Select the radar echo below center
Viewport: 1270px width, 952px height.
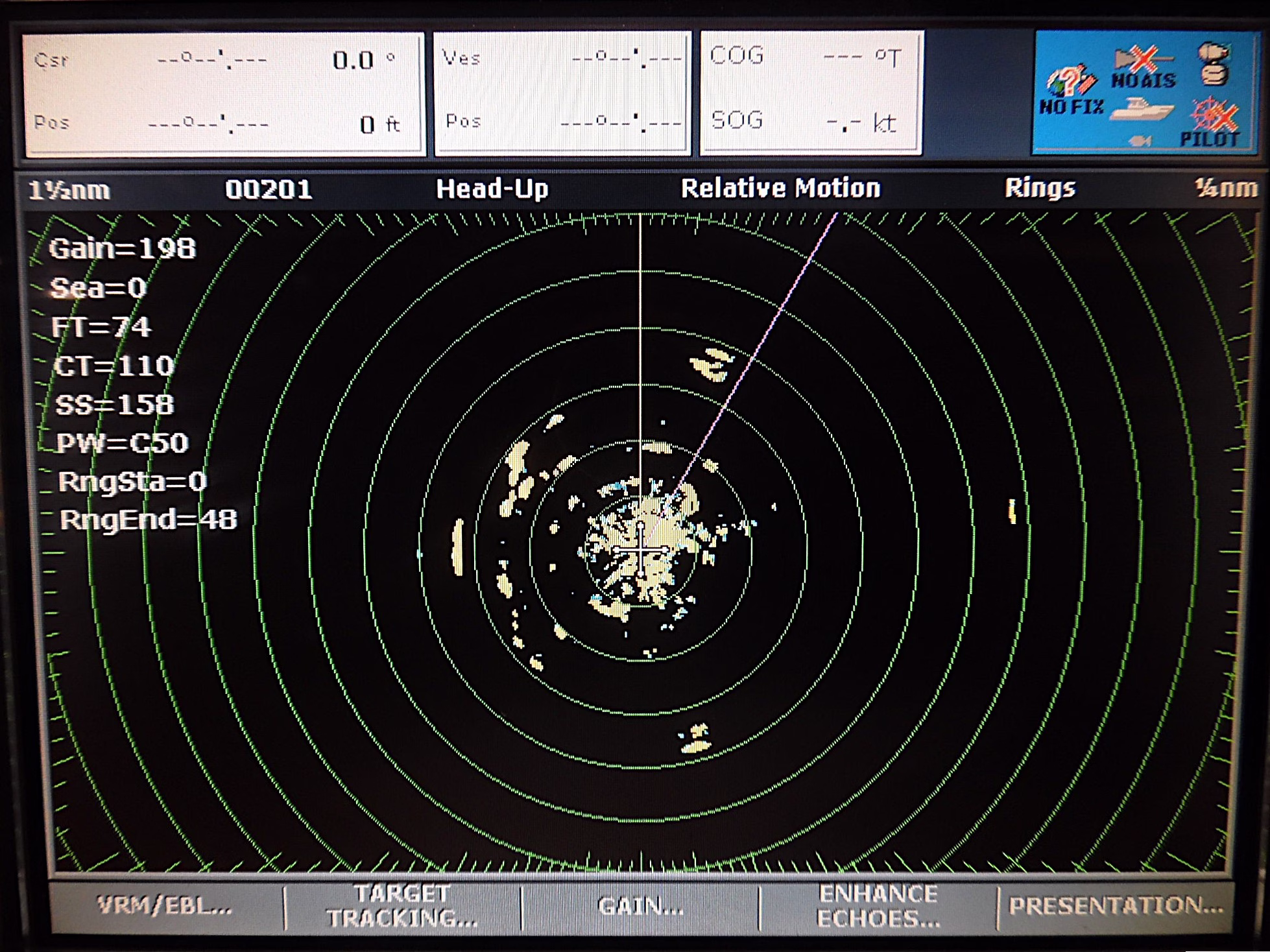pos(695,739)
